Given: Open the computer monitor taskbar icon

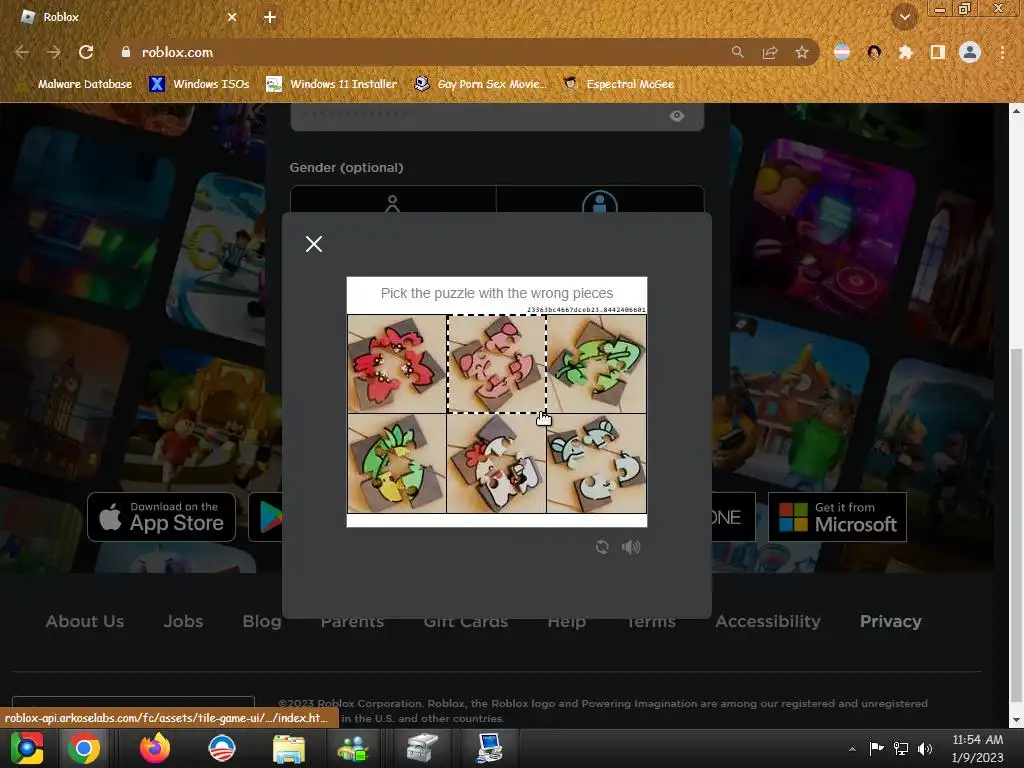Looking at the screenshot, I should (488, 748).
